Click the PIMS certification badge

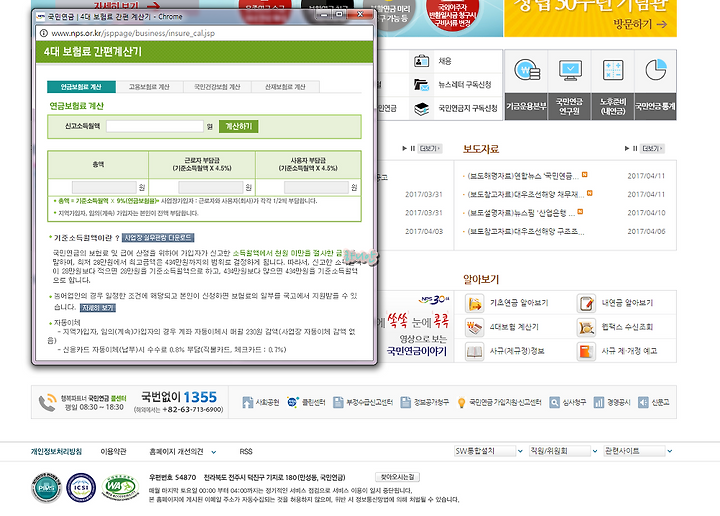(x=46, y=488)
